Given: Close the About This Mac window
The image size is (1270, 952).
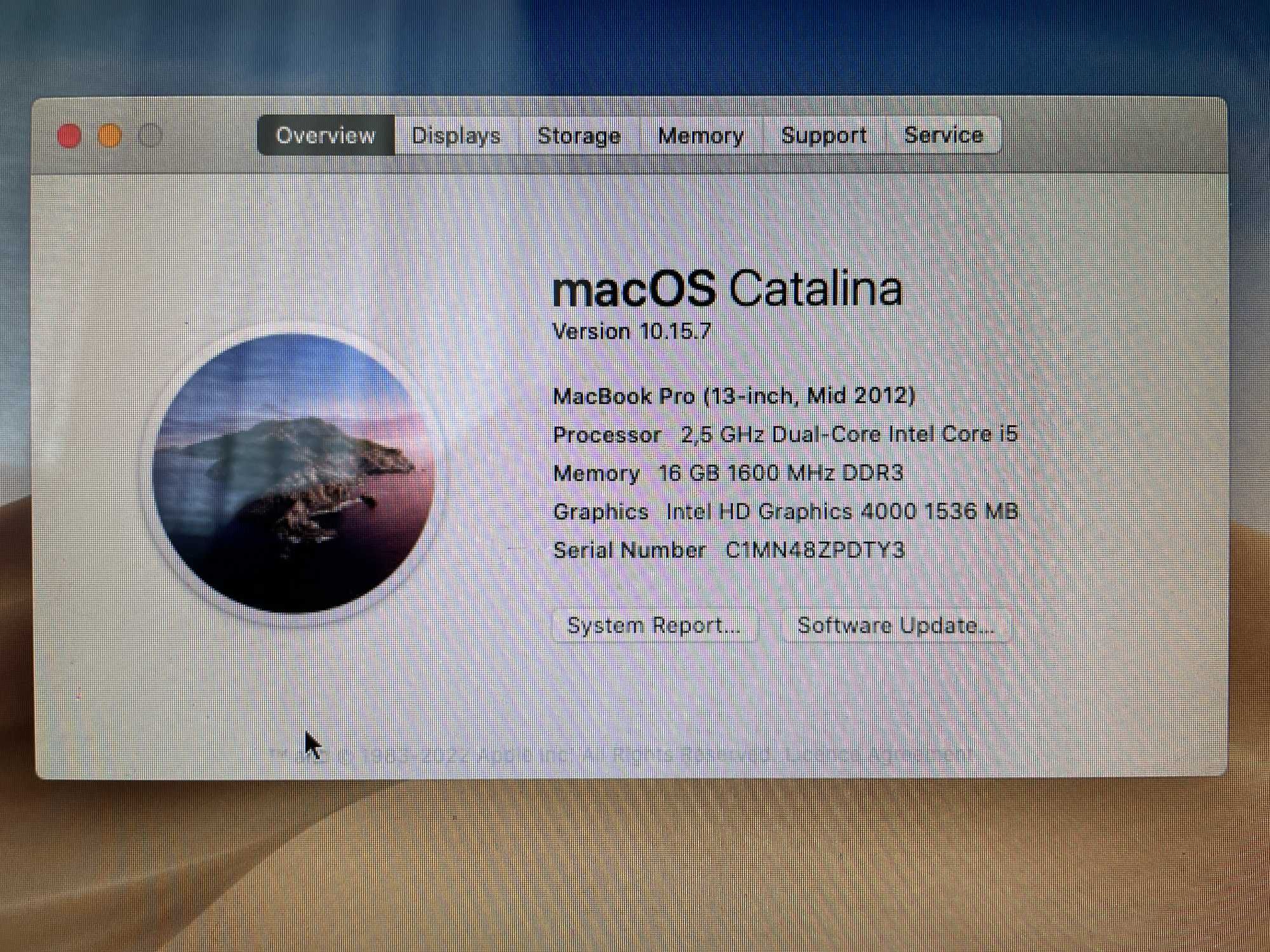Looking at the screenshot, I should 69,136.
